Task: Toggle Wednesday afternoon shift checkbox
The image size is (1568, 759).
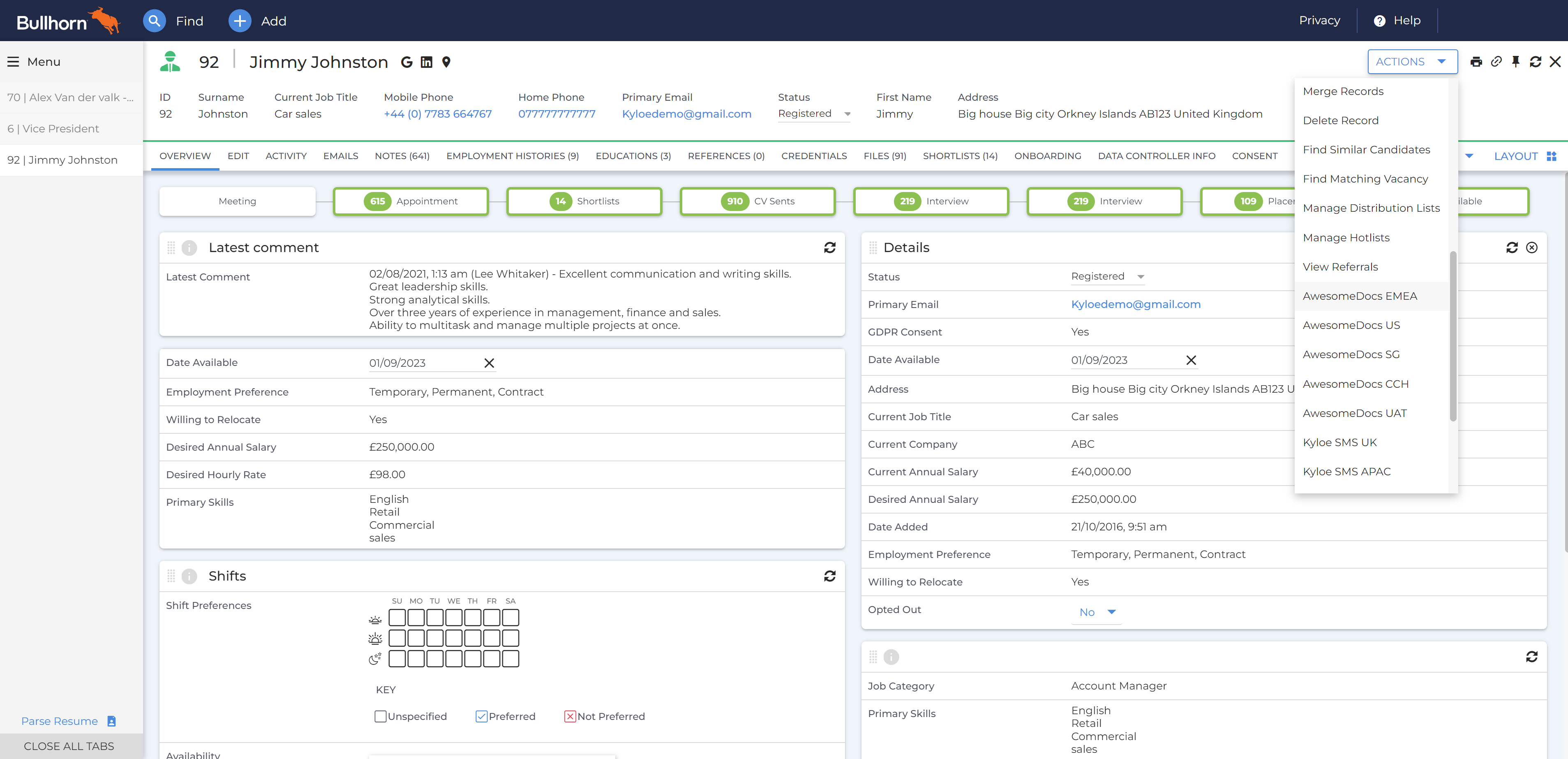Action: 453,638
